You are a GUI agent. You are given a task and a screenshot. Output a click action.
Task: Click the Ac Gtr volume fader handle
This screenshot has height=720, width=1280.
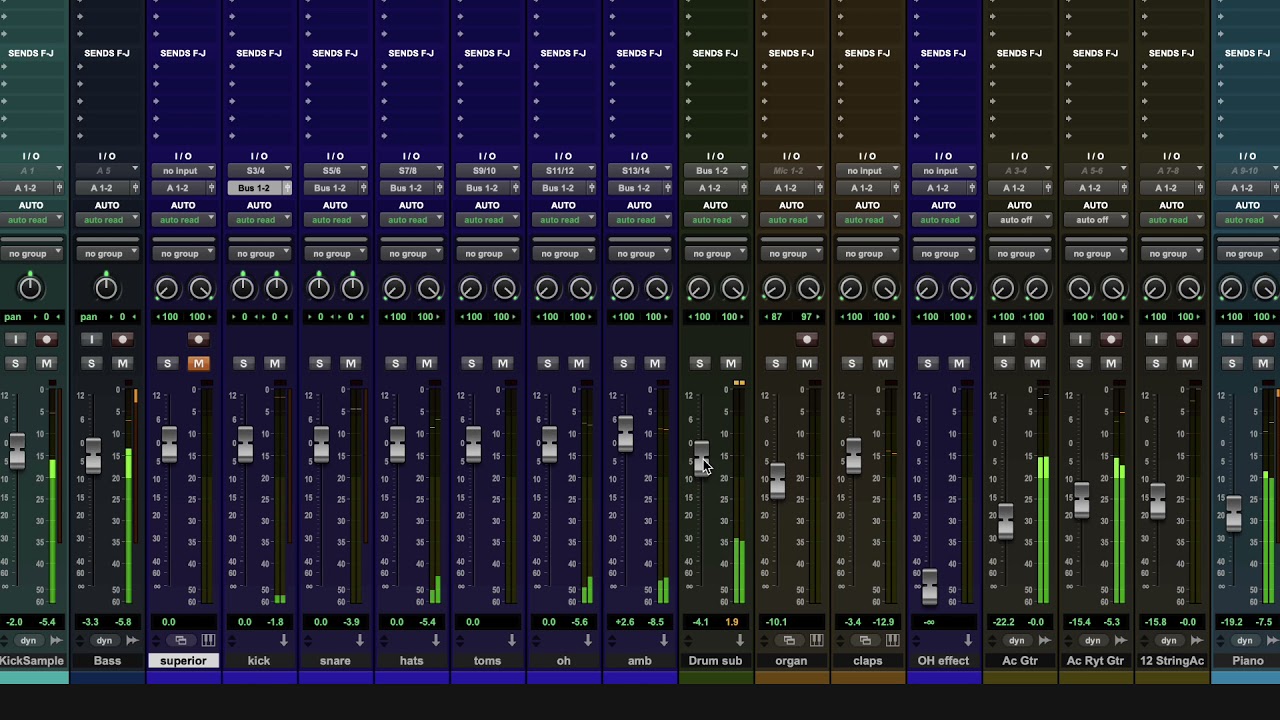(x=1005, y=522)
